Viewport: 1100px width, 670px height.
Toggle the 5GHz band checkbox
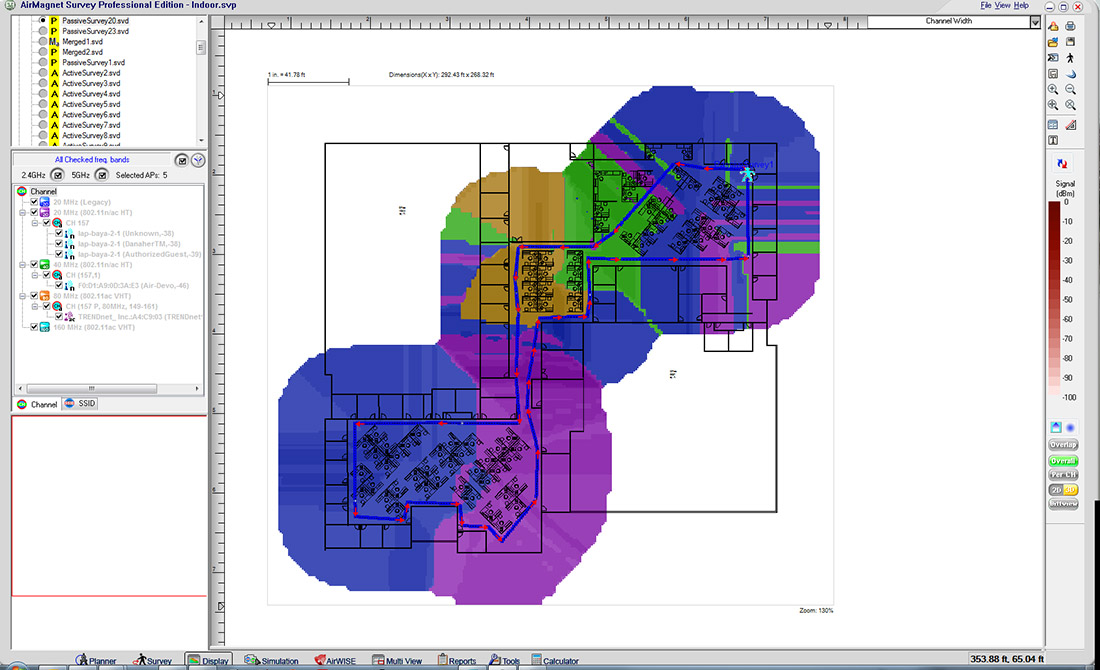click(101, 176)
